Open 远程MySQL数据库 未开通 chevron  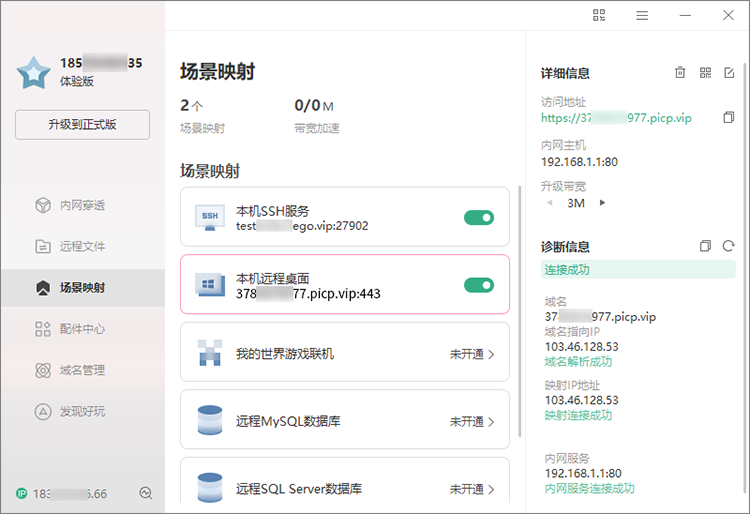[491, 422]
